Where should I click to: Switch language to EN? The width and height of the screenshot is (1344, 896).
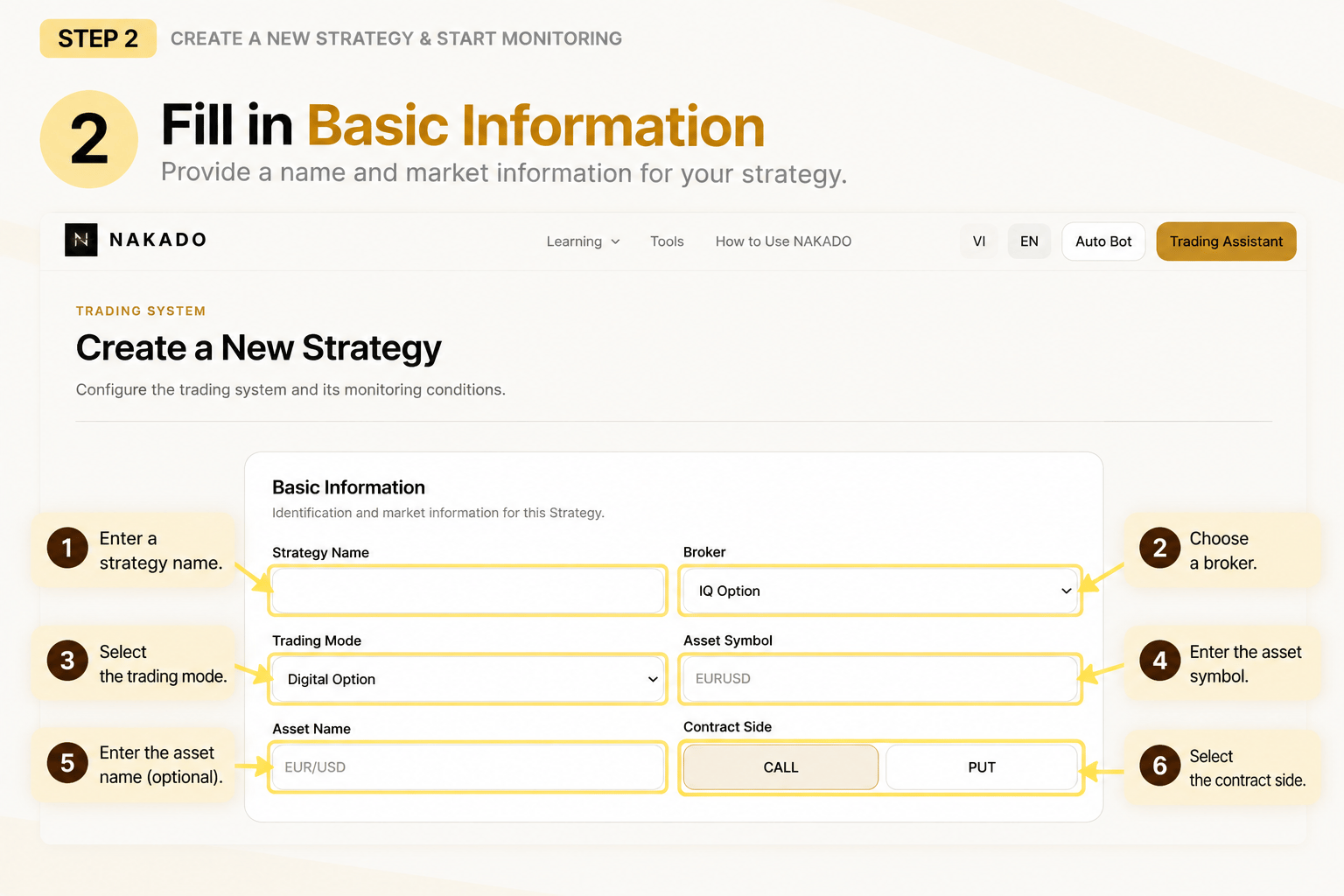1029,241
